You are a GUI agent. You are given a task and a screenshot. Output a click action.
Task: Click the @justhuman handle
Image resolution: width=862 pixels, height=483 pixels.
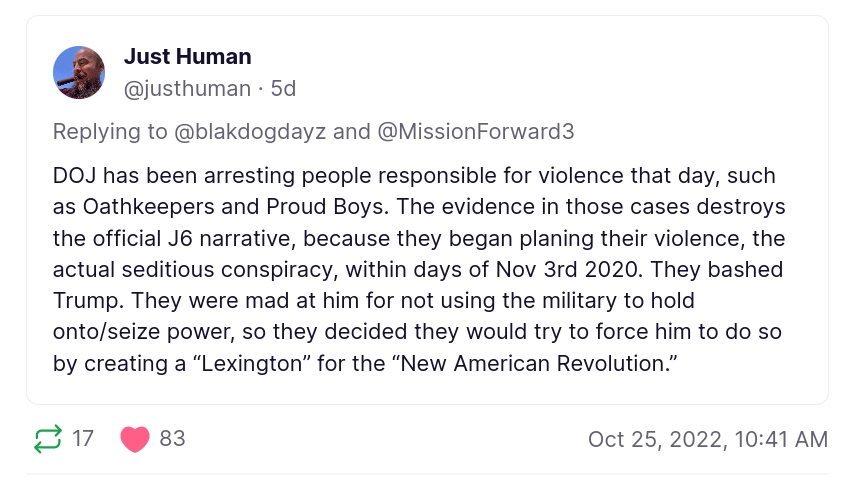[x=187, y=88]
